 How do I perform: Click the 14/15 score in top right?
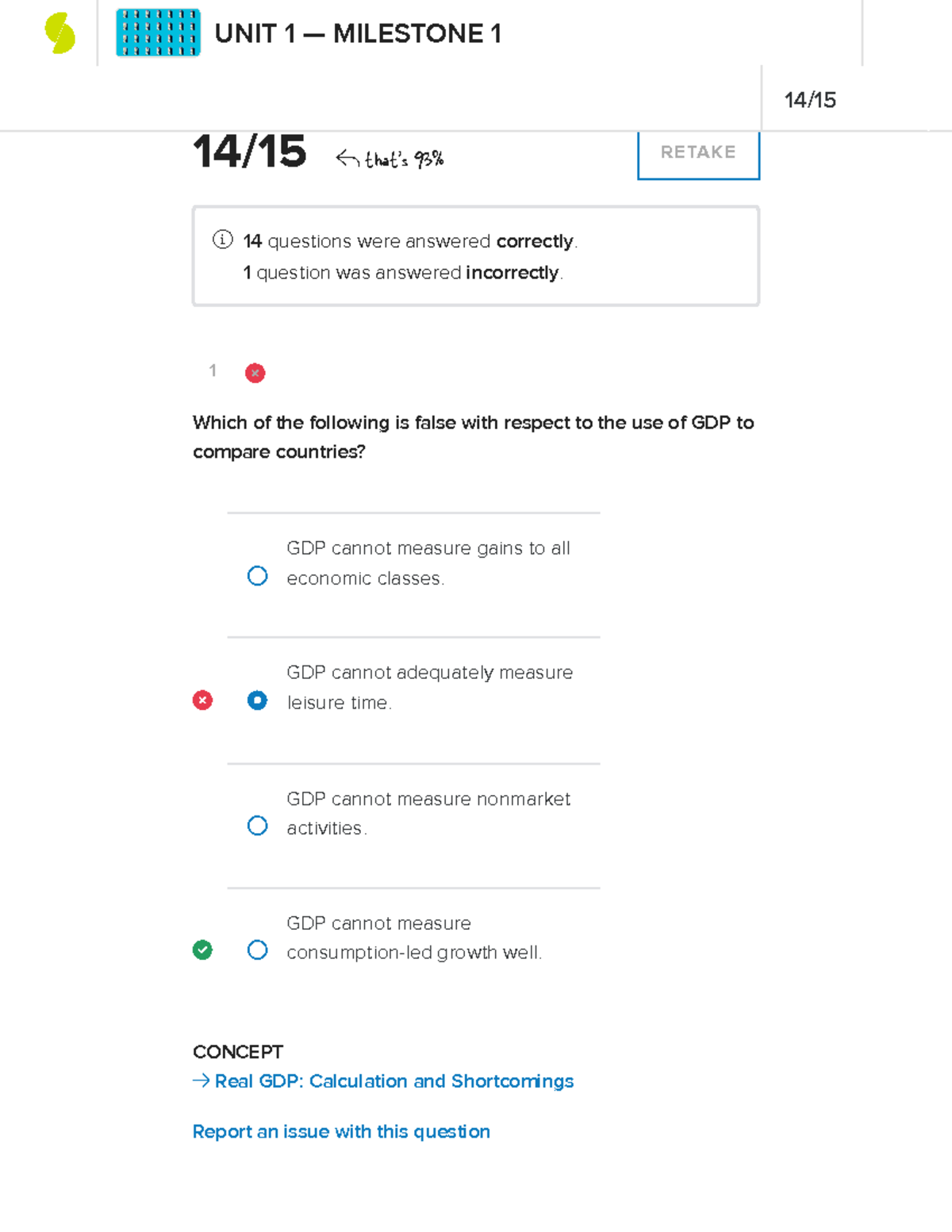tap(810, 100)
